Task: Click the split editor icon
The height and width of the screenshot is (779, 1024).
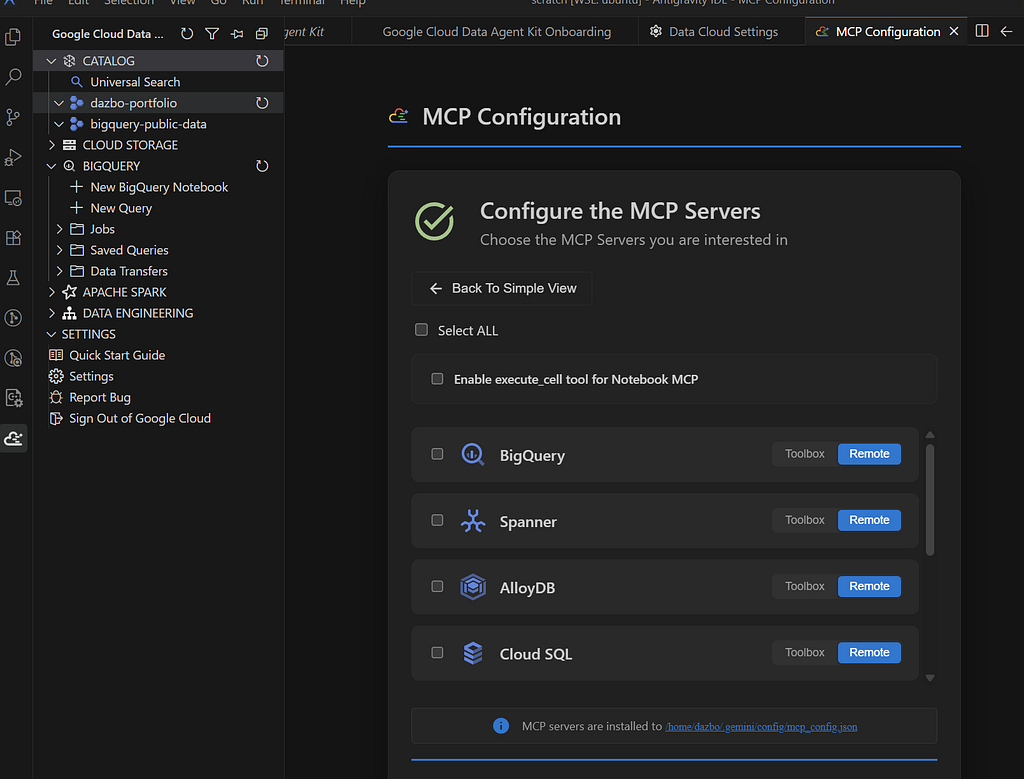Action: click(982, 31)
